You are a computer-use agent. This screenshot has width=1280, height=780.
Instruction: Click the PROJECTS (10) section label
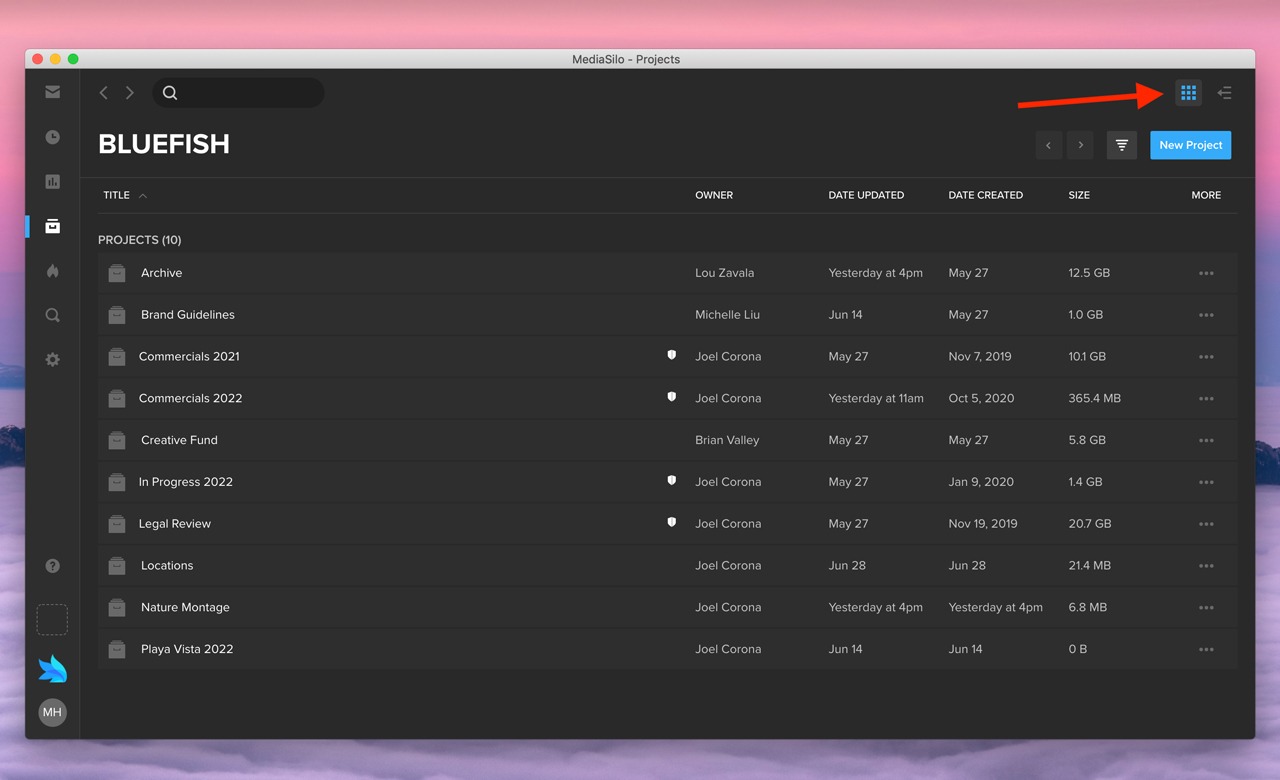point(140,240)
